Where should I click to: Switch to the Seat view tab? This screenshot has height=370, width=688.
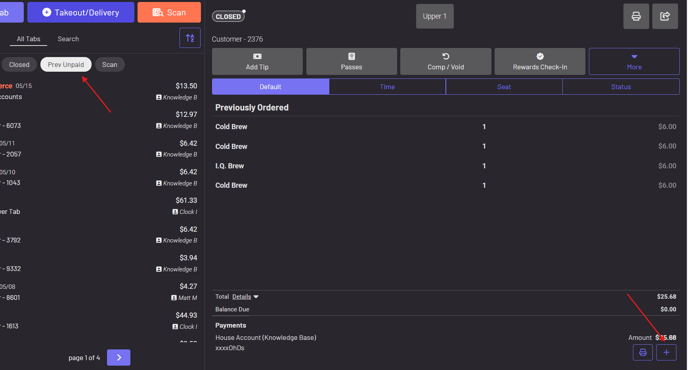click(x=504, y=86)
